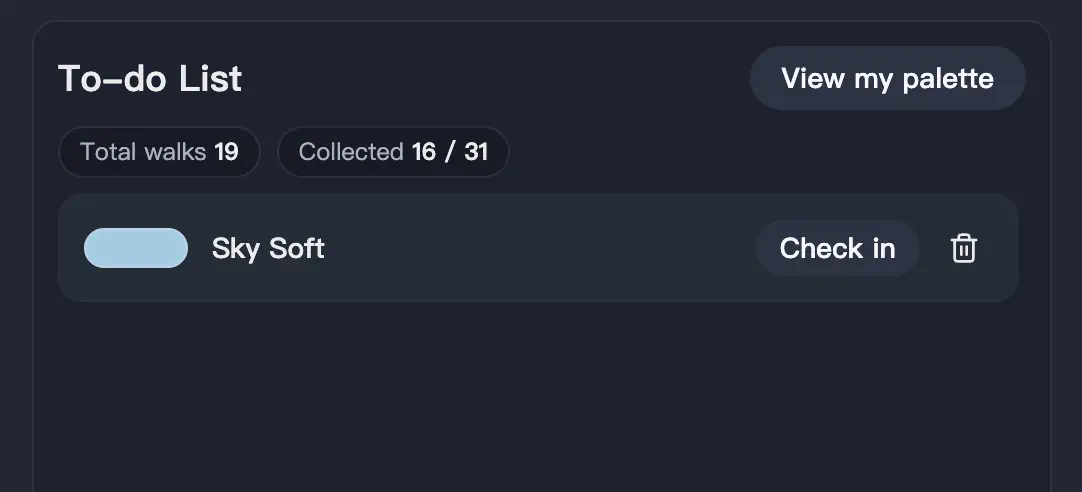Click the Total walks badge
This screenshot has width=1082, height=492.
click(x=159, y=152)
